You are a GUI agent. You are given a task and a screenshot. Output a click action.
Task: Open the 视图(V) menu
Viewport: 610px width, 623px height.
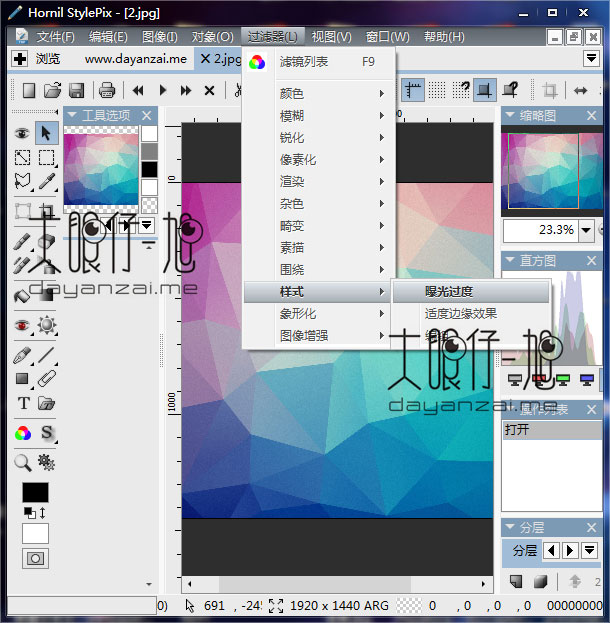coord(331,37)
